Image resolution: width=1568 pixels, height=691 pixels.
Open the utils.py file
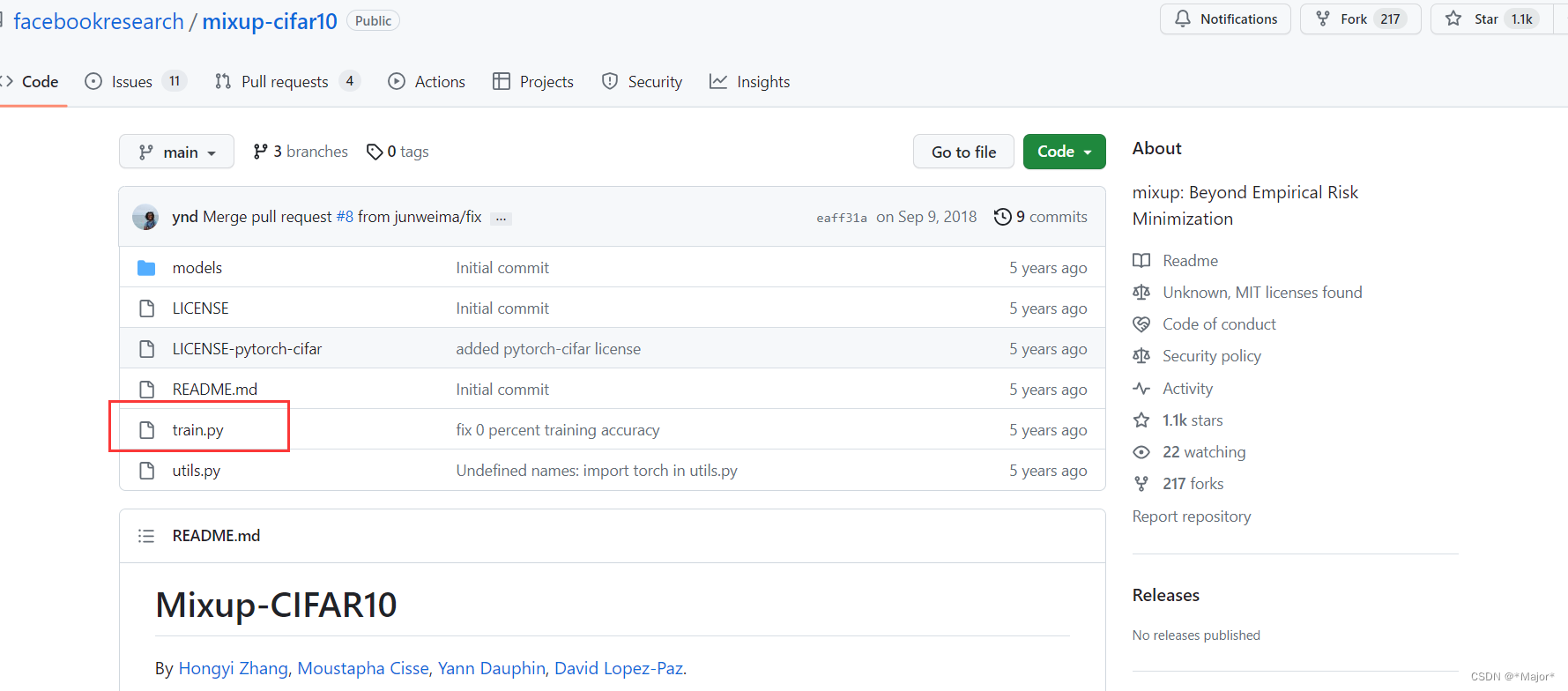point(196,470)
